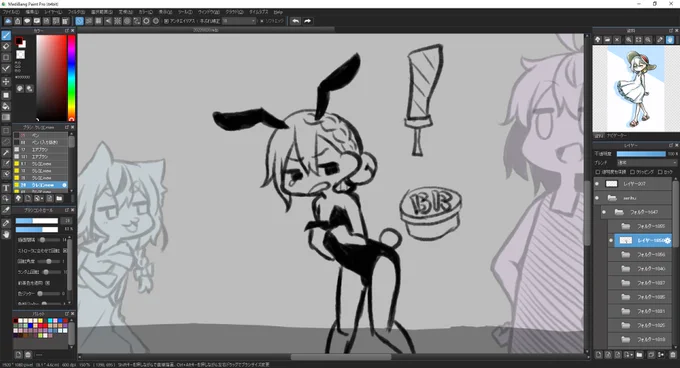Expand folder 1040 in layer list
This screenshot has height=368, width=680.
[x=625, y=269]
